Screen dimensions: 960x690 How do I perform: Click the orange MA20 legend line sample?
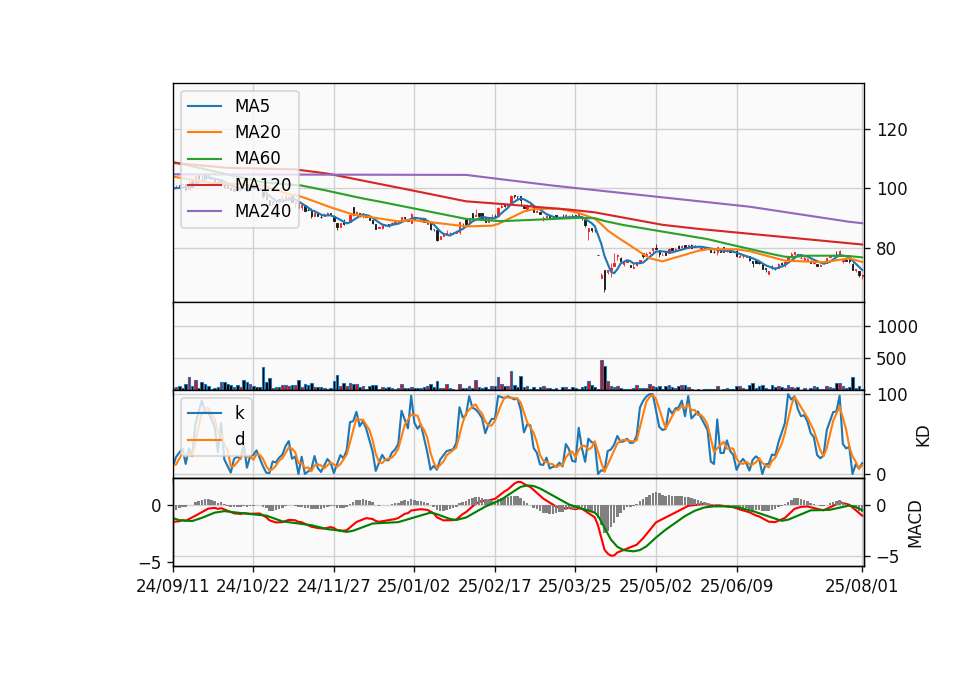[x=204, y=133]
